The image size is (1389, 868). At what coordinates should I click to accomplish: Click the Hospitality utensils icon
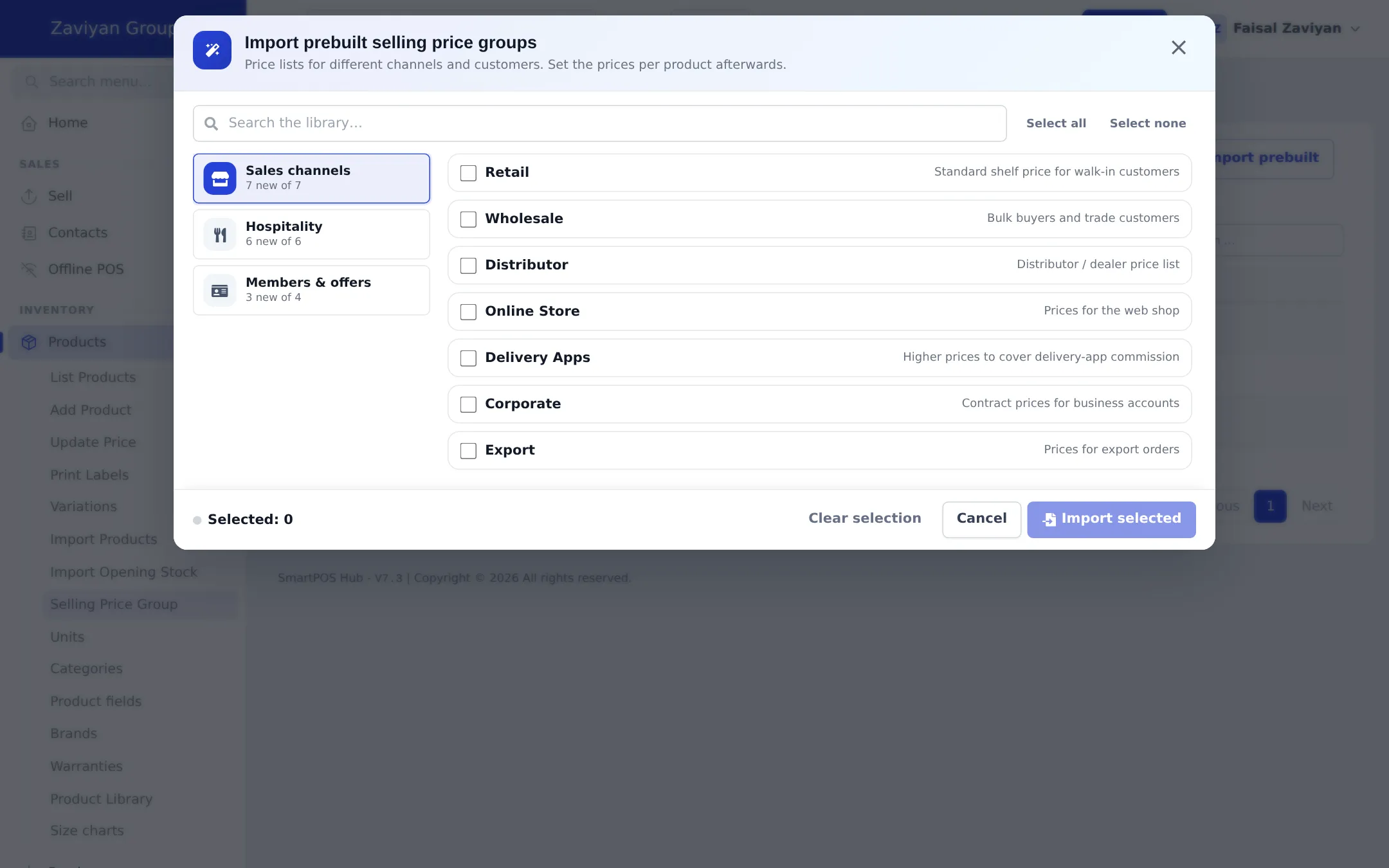pos(220,234)
